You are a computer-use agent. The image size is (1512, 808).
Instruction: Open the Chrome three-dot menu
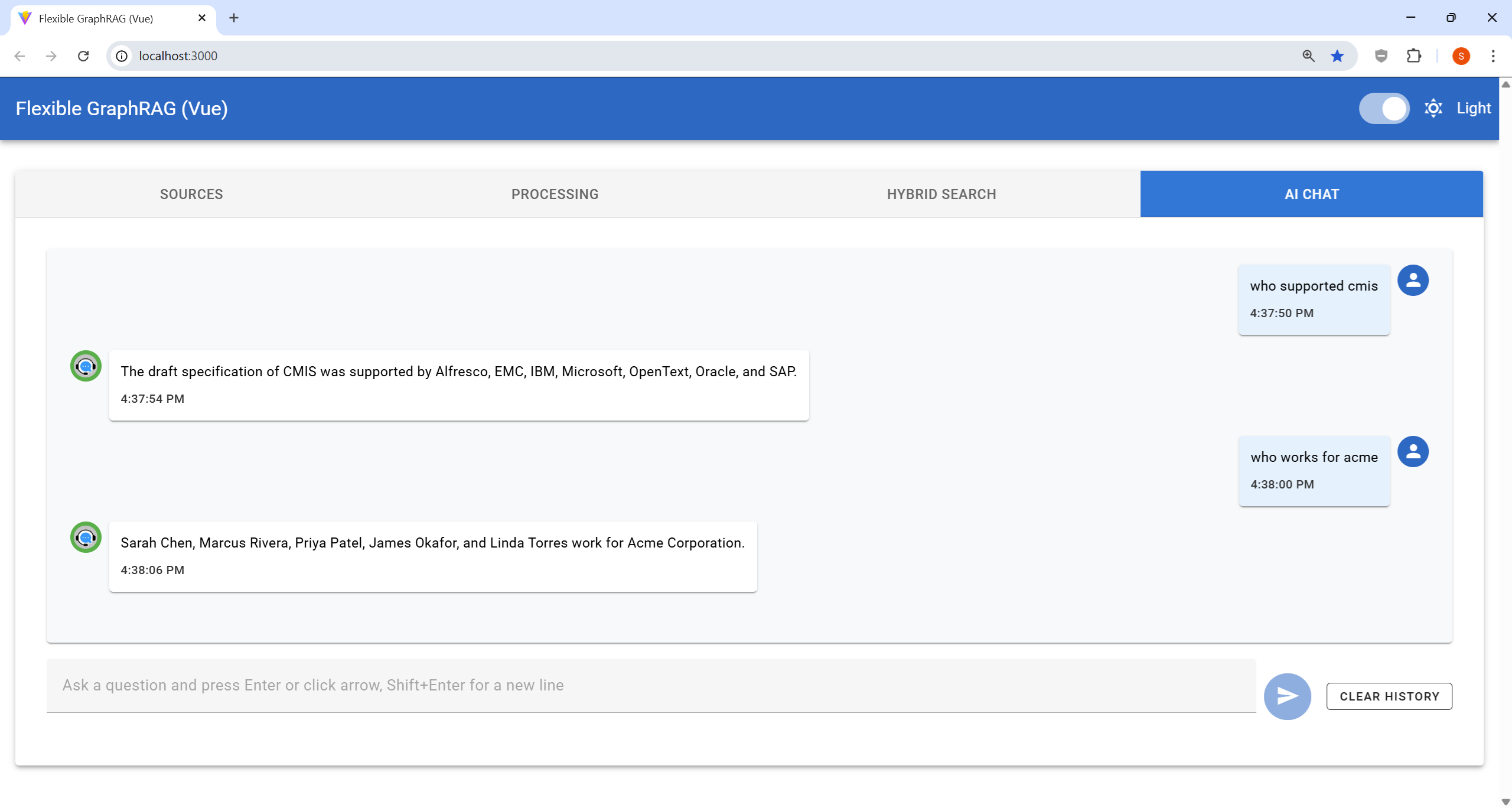tap(1493, 56)
